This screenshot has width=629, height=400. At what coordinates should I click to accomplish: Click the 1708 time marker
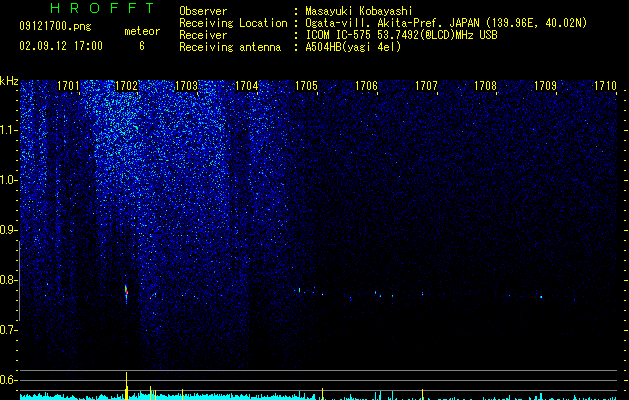click(x=485, y=86)
